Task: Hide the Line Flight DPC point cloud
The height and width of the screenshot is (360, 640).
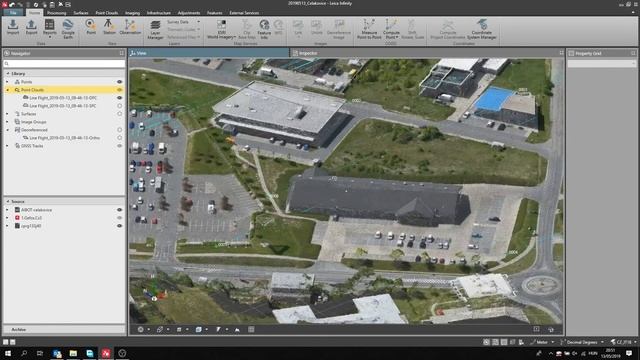Action: (x=120, y=98)
